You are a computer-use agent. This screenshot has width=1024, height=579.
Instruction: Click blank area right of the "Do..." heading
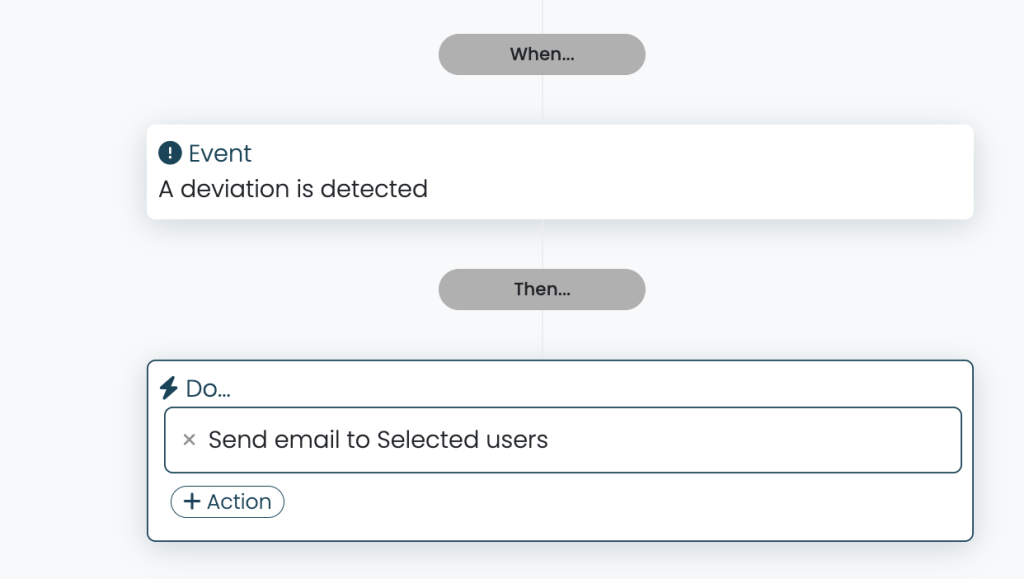tap(600, 388)
